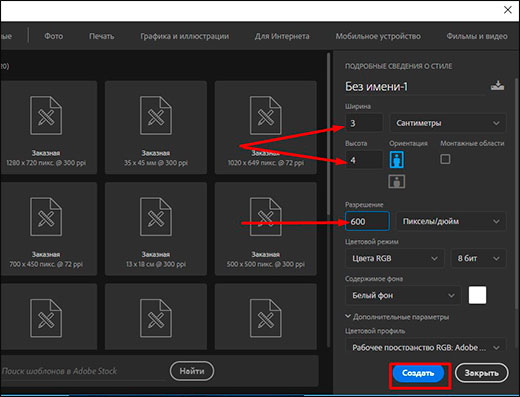Switch to the Мобильное устройство tab
Screen dimensions: 520x397
[x=378, y=36]
